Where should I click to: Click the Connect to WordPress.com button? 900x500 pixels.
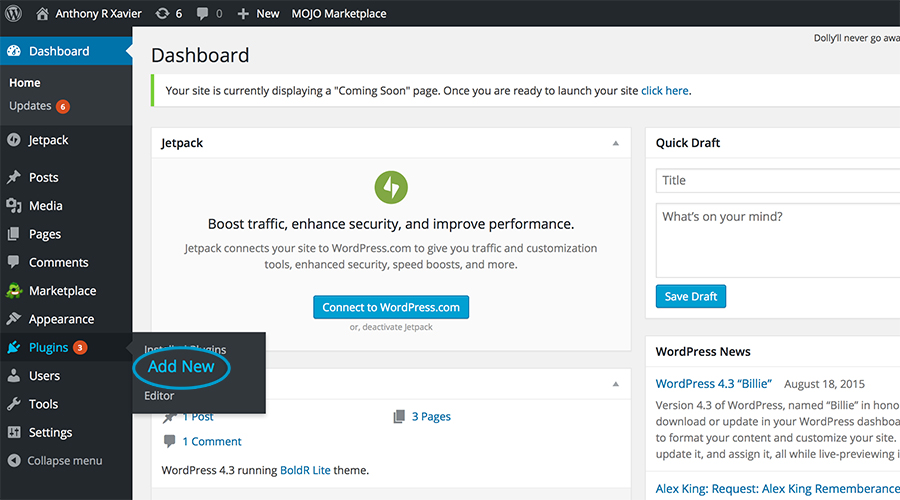pos(391,307)
